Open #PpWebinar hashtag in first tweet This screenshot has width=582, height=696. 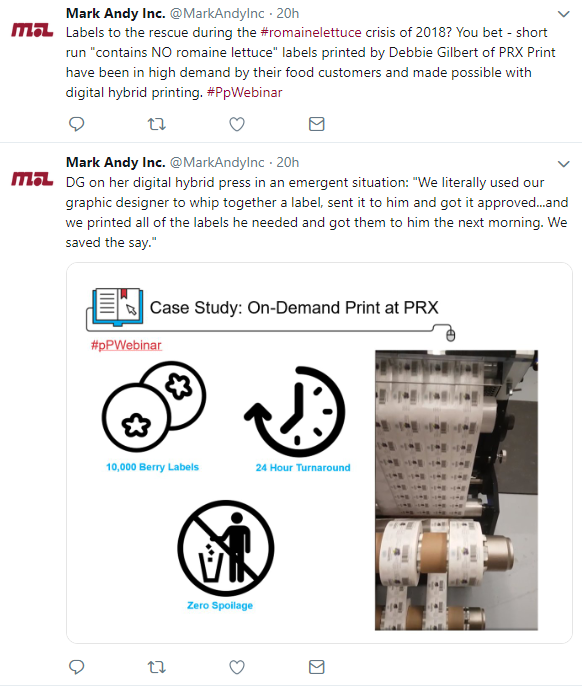[245, 92]
